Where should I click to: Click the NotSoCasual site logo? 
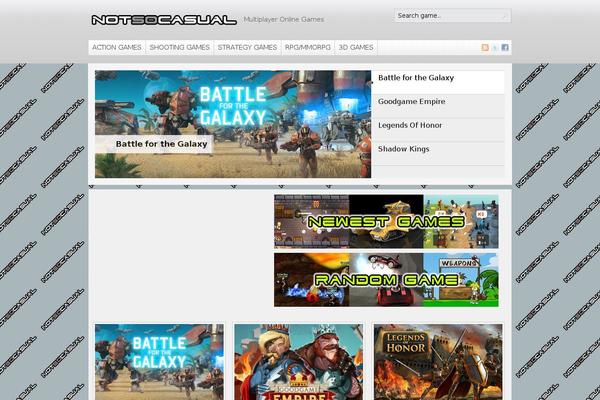[x=164, y=20]
